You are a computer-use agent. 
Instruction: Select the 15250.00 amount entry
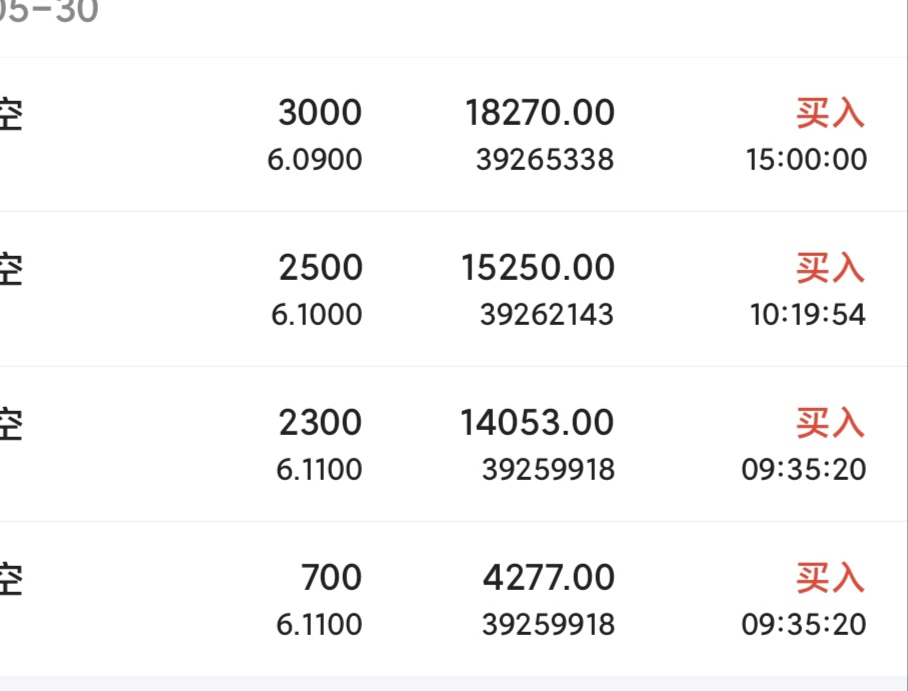pyautogui.click(x=538, y=268)
